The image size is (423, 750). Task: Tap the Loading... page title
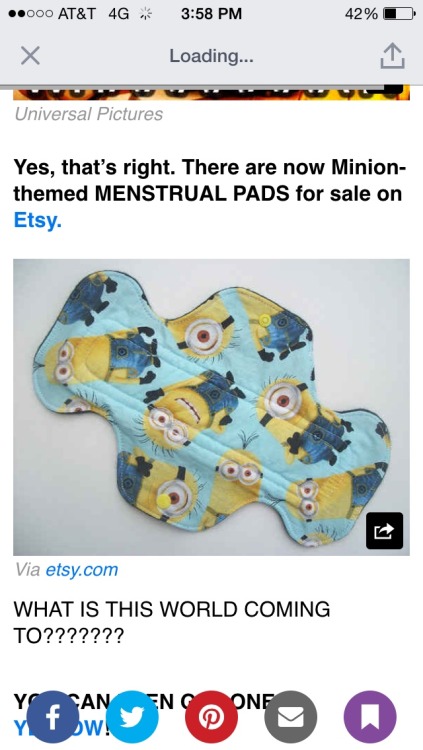[x=211, y=56]
